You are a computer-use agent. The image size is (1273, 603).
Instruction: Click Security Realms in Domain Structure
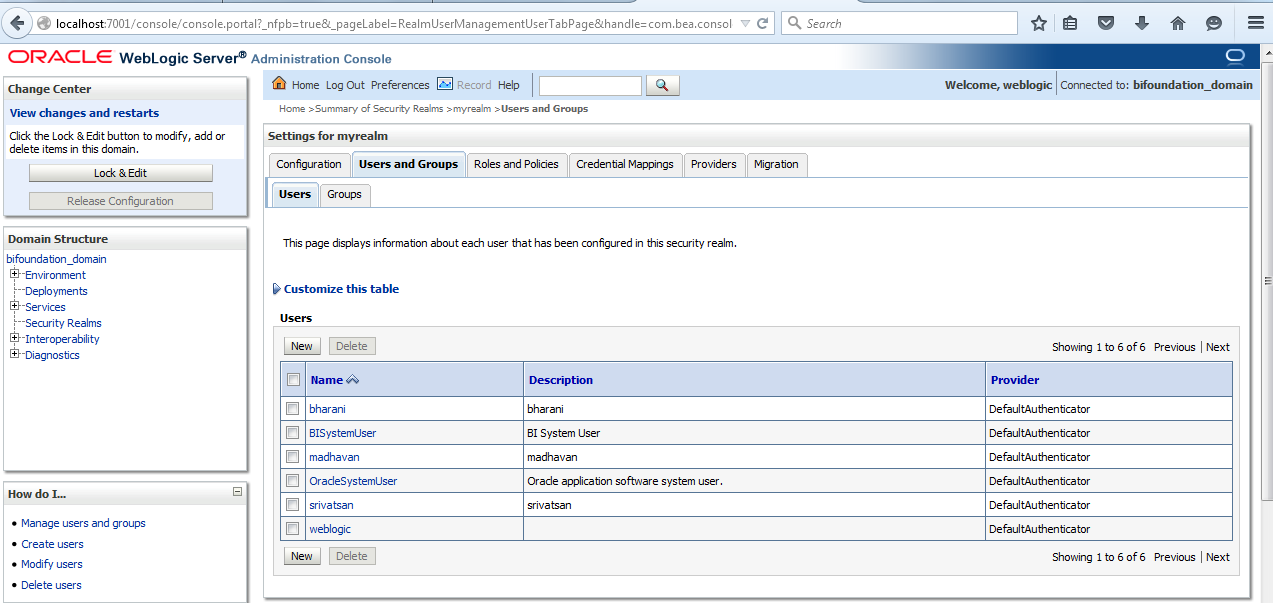(x=63, y=323)
